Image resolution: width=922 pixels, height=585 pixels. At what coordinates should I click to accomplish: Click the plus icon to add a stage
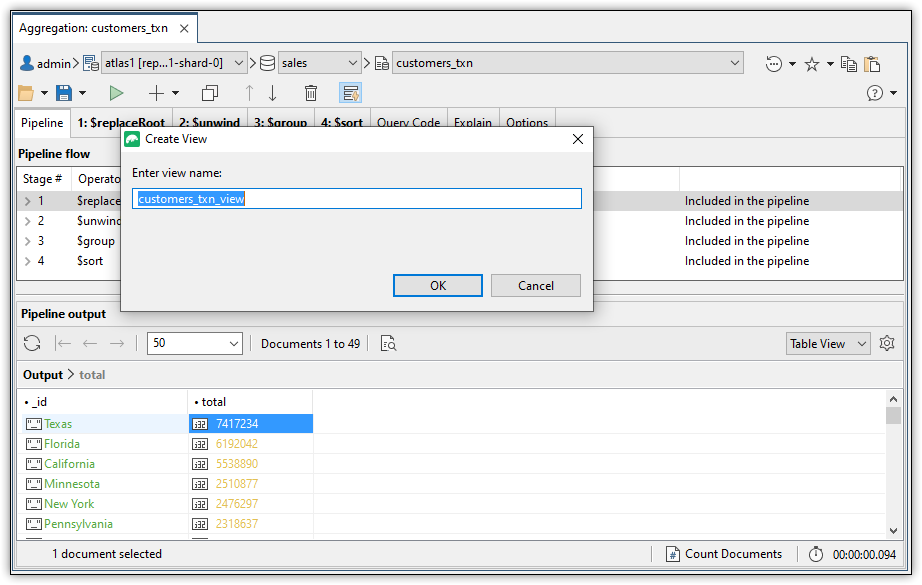(156, 93)
